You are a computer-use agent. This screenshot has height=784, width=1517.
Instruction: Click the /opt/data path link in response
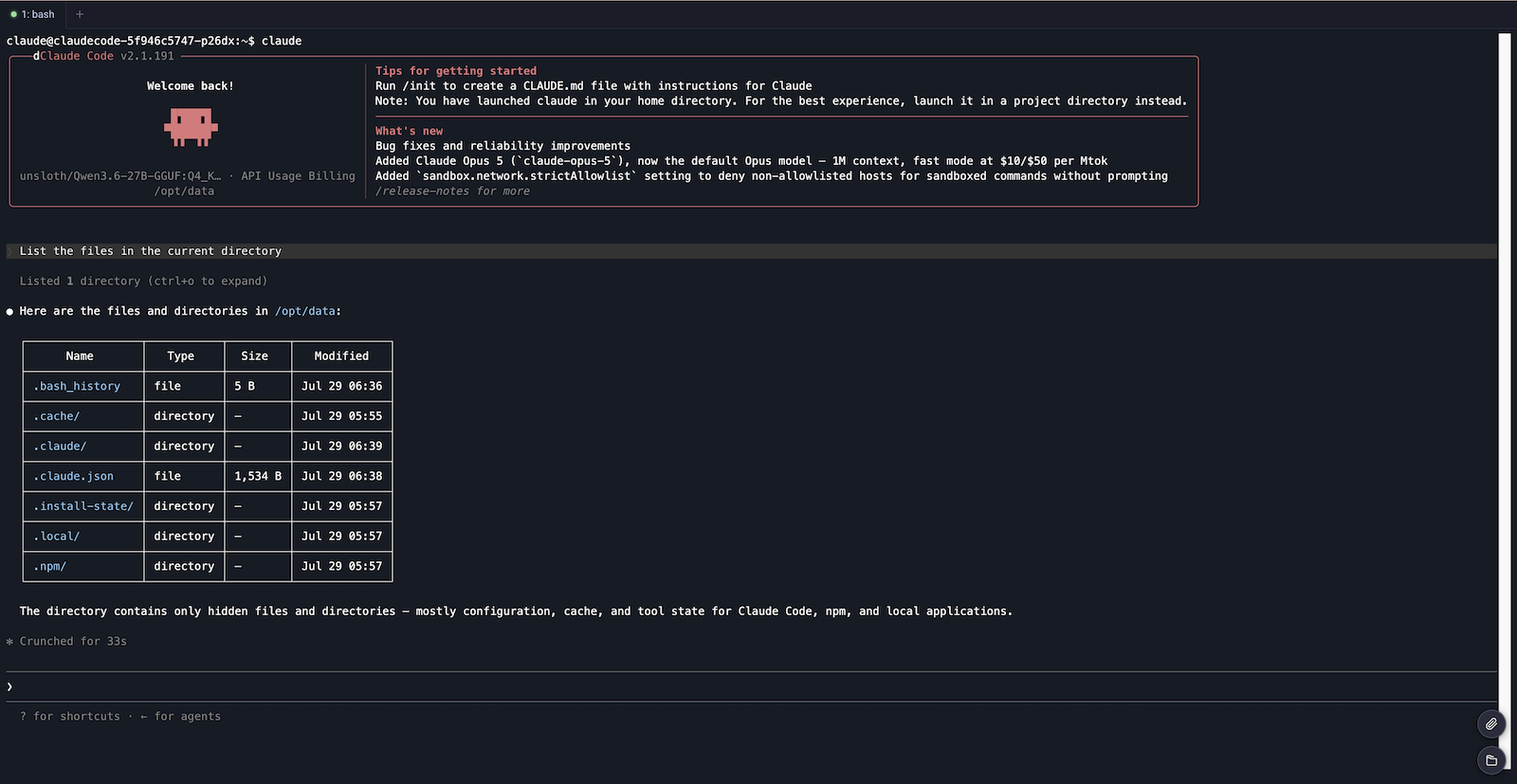coord(305,311)
